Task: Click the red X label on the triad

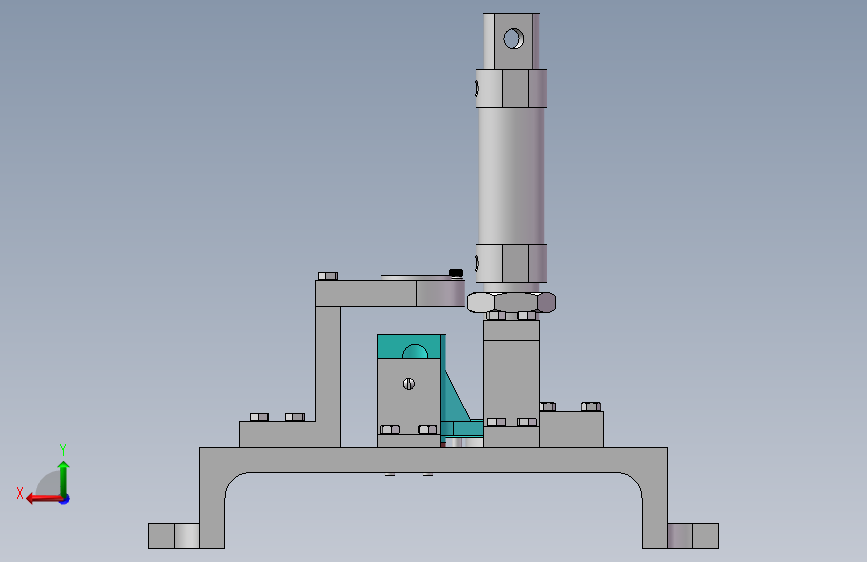Action: 20,493
